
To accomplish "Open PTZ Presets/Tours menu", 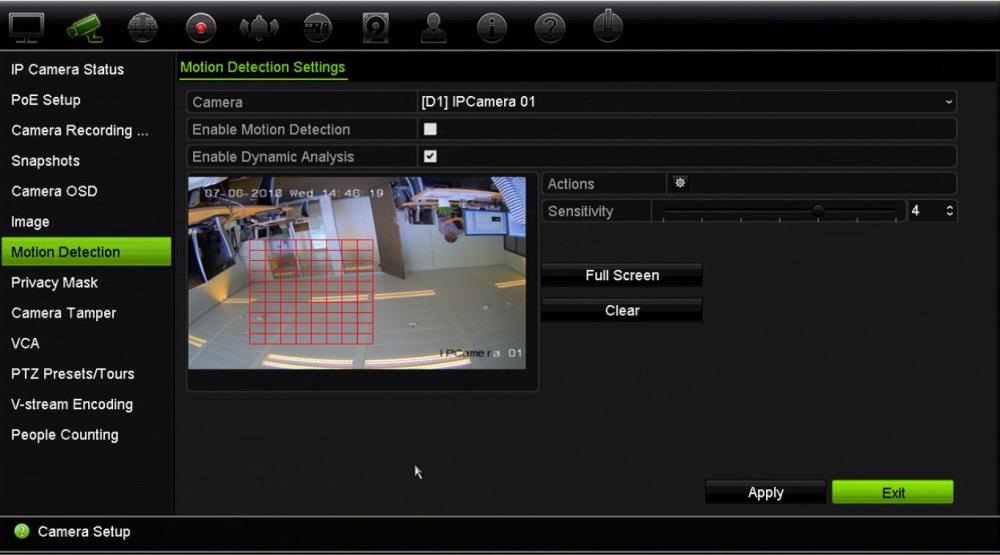I will coord(73,374).
